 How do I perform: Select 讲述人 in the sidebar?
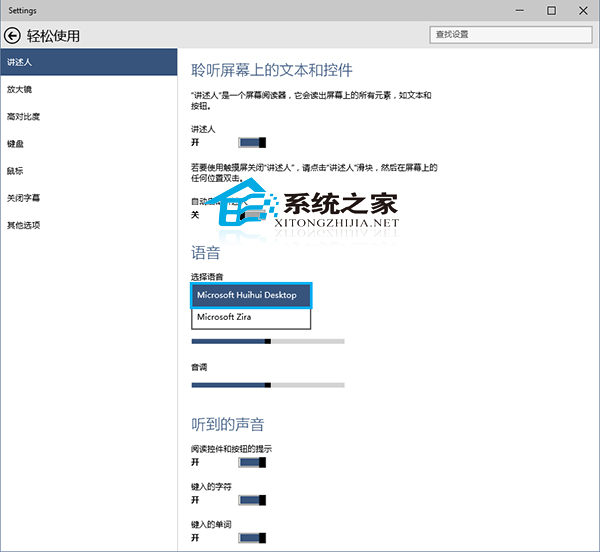coord(89,62)
